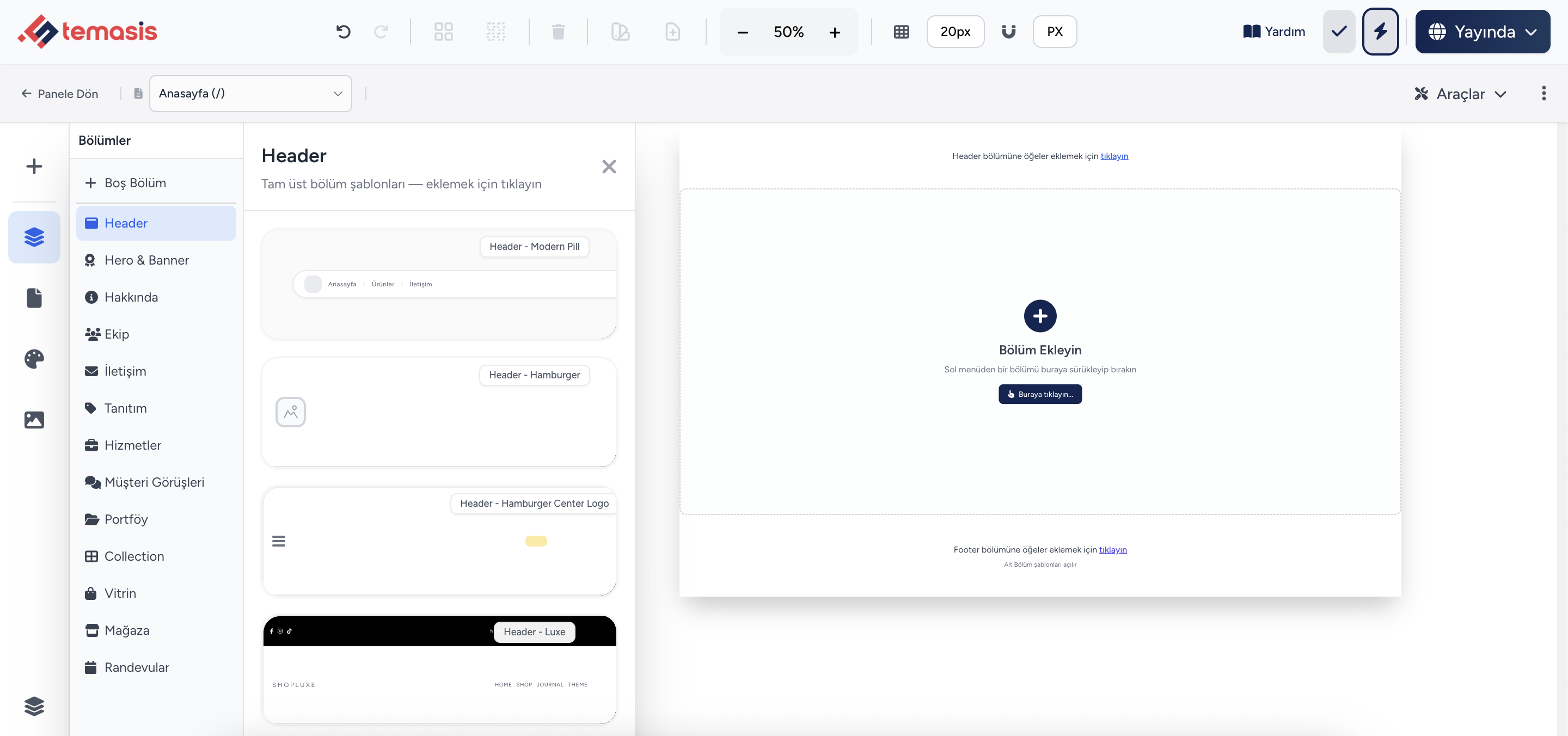Open the pages document icon in sidebar
The image size is (1568, 736).
(34, 298)
